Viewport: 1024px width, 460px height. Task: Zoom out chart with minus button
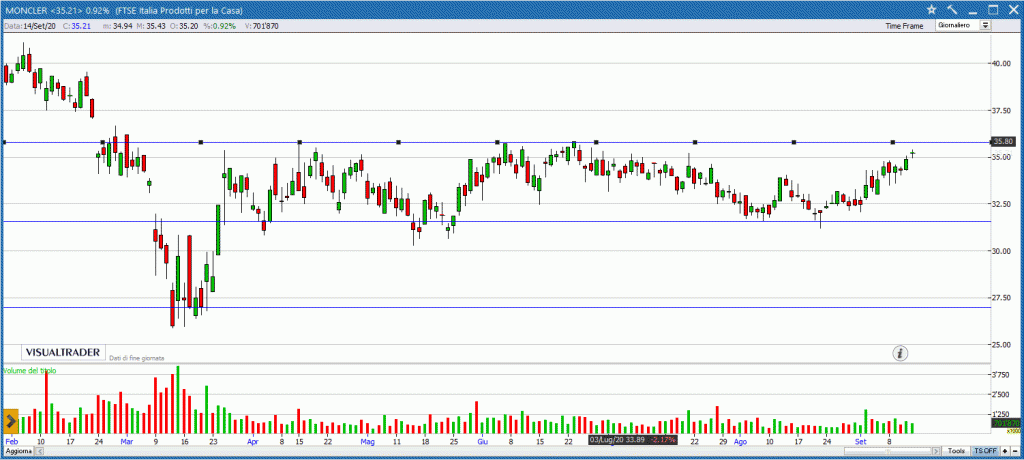tap(1015, 451)
